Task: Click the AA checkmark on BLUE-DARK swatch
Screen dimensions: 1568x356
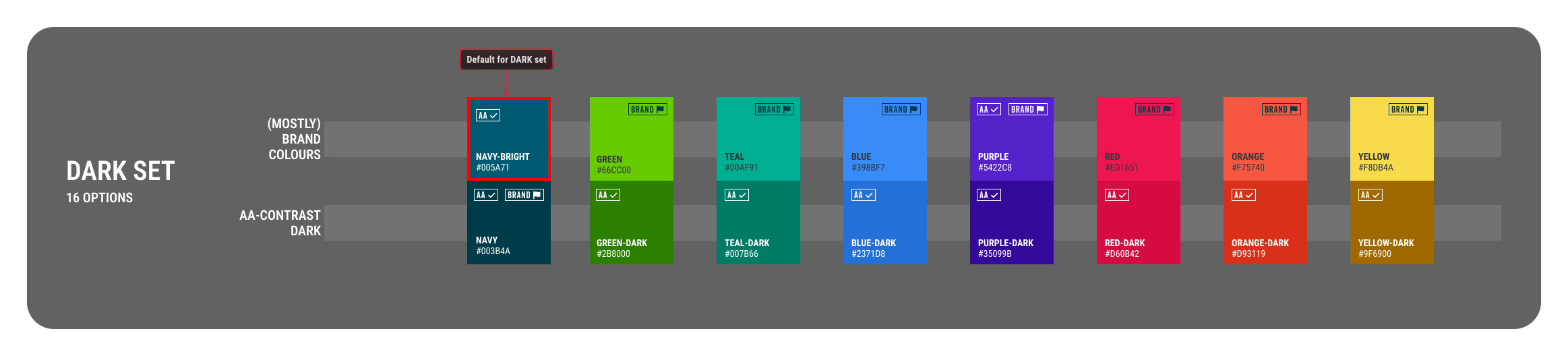Action: click(863, 195)
